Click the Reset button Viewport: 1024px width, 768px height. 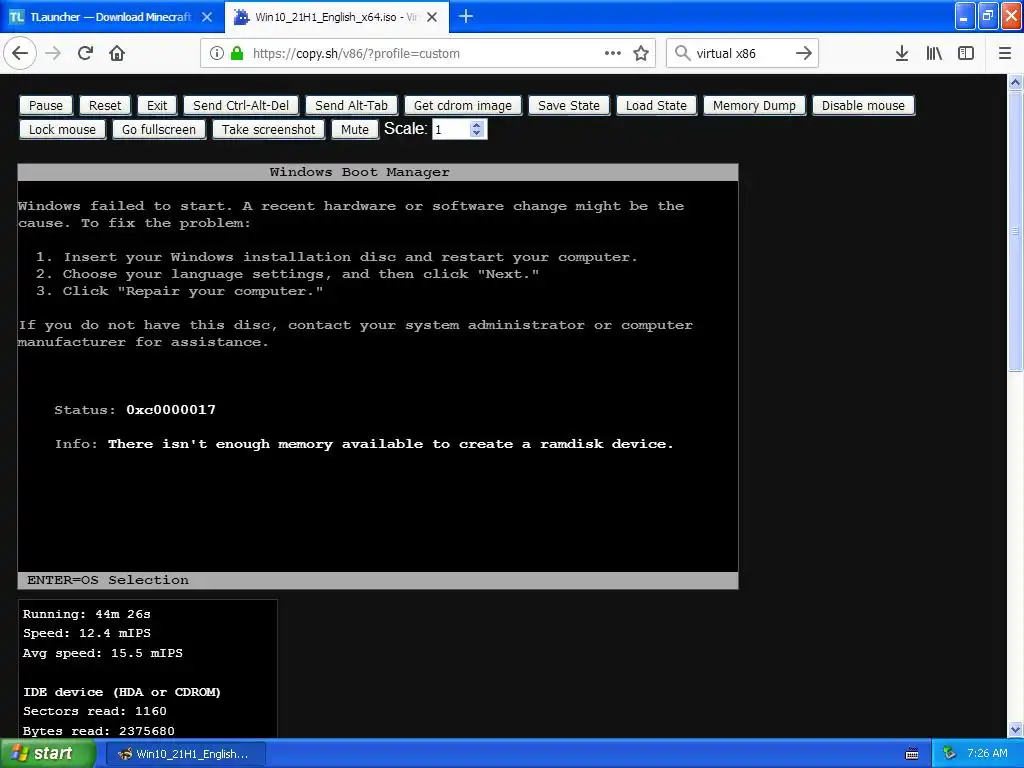click(104, 105)
